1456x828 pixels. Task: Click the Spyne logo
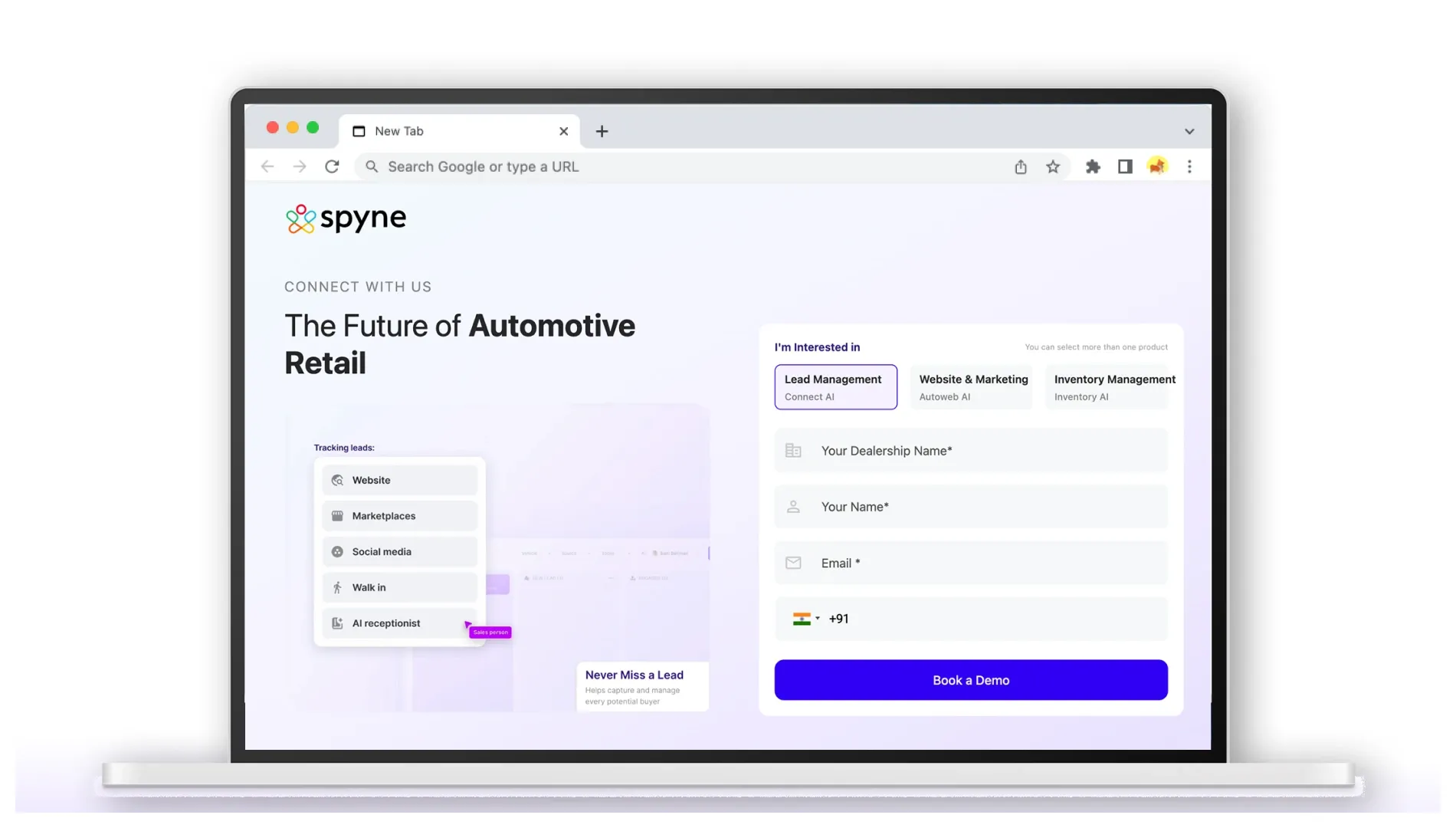tap(346, 219)
